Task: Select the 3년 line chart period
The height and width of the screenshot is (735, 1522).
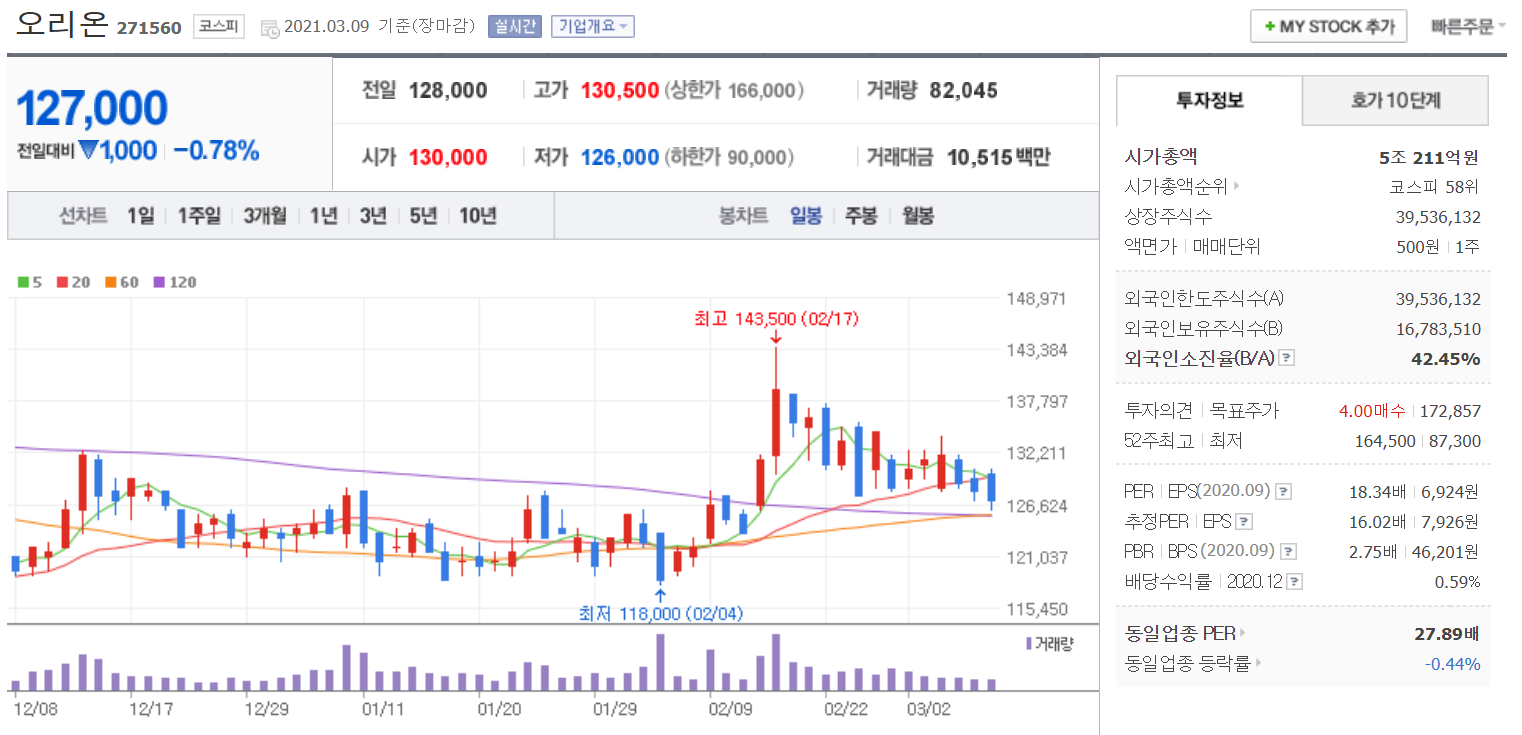Action: coord(373,215)
